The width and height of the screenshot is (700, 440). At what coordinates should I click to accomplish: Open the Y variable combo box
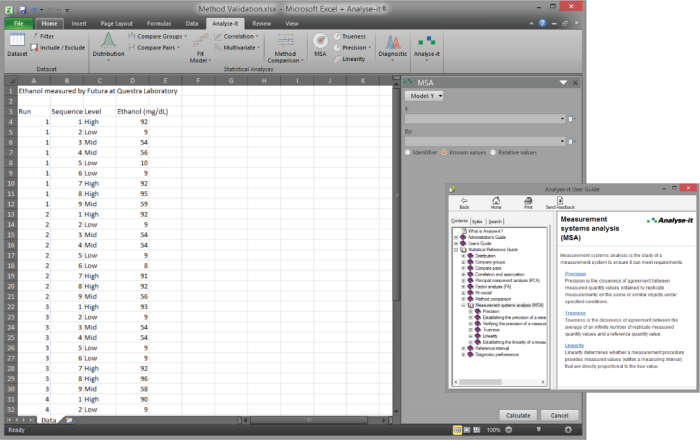(x=485, y=119)
